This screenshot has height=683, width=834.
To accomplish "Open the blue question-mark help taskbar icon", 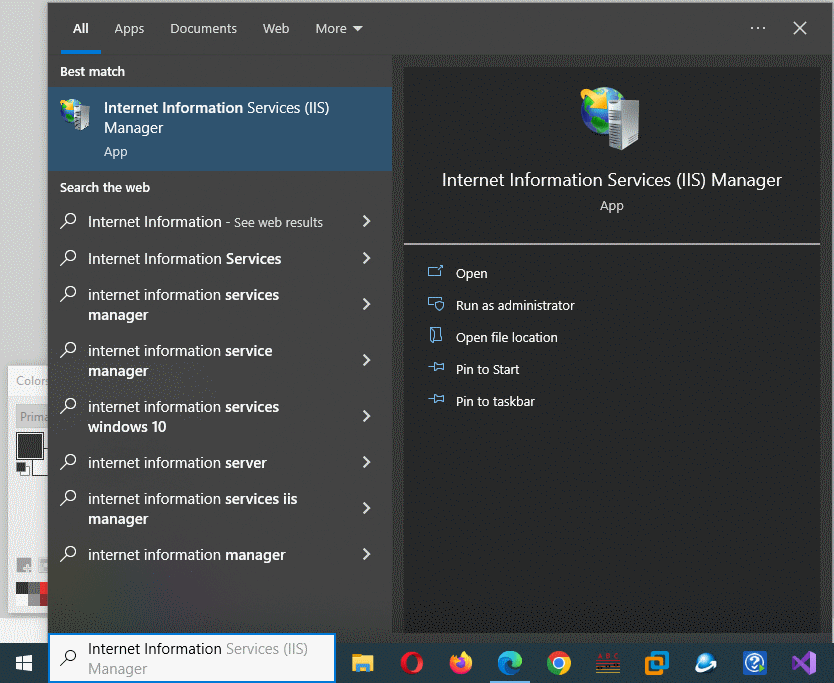I will [x=755, y=663].
